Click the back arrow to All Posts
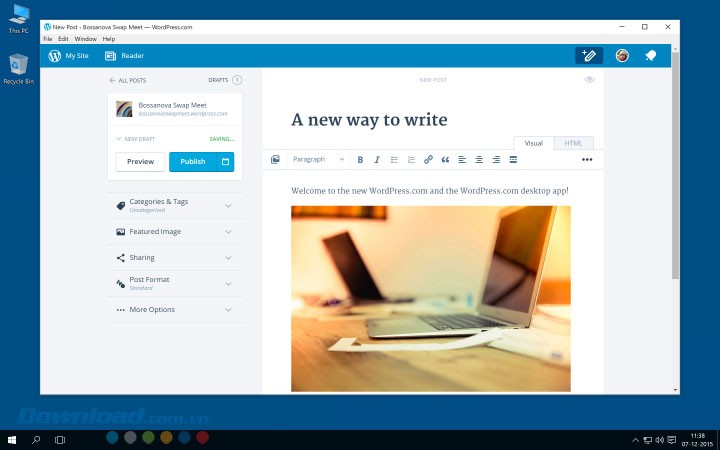 tap(112, 80)
